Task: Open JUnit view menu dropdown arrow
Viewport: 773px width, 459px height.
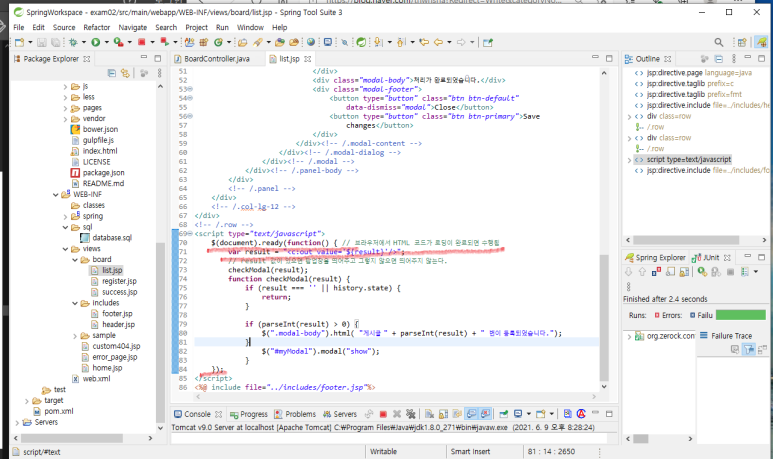Action: (x=756, y=272)
